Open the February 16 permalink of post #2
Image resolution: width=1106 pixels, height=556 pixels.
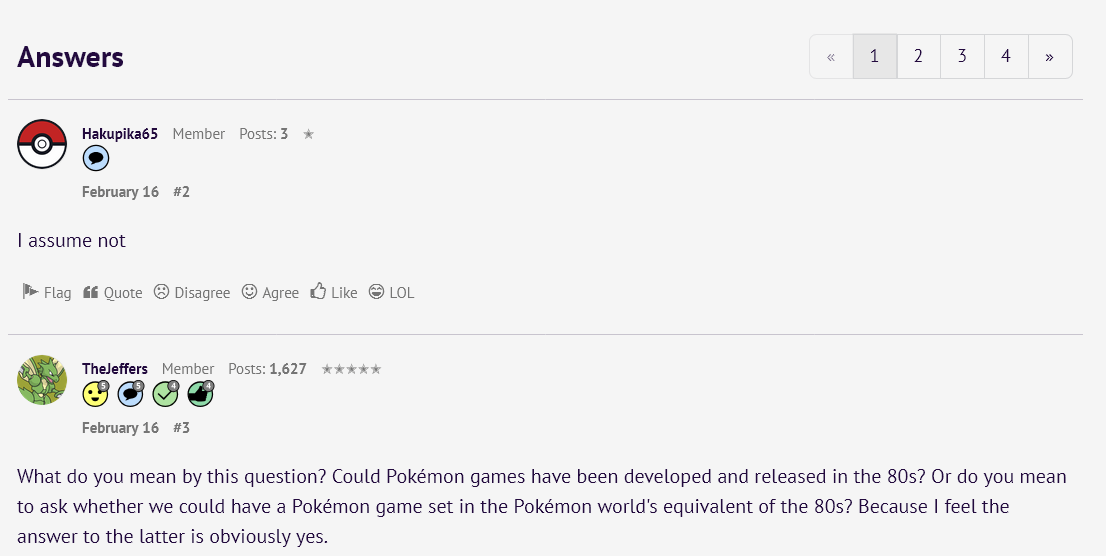(x=121, y=192)
